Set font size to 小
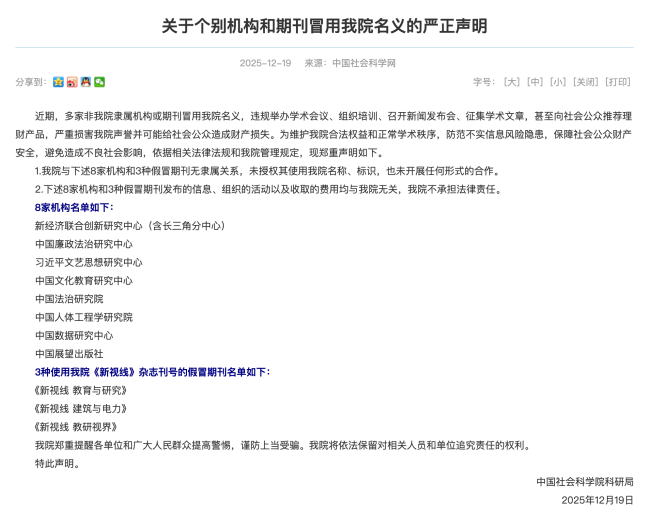Viewport: 650px width, 531px height. click(558, 82)
